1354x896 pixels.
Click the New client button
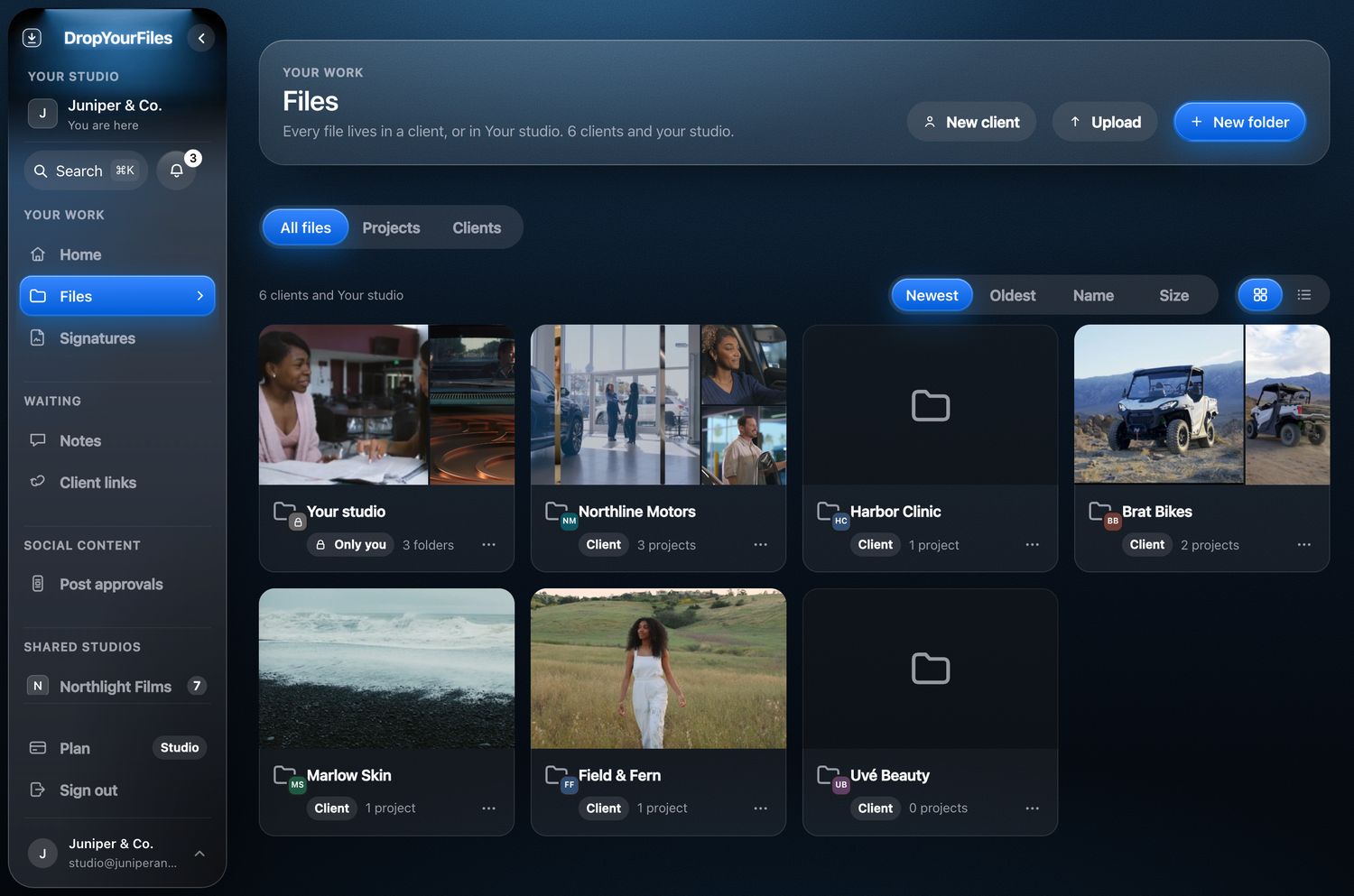(971, 122)
